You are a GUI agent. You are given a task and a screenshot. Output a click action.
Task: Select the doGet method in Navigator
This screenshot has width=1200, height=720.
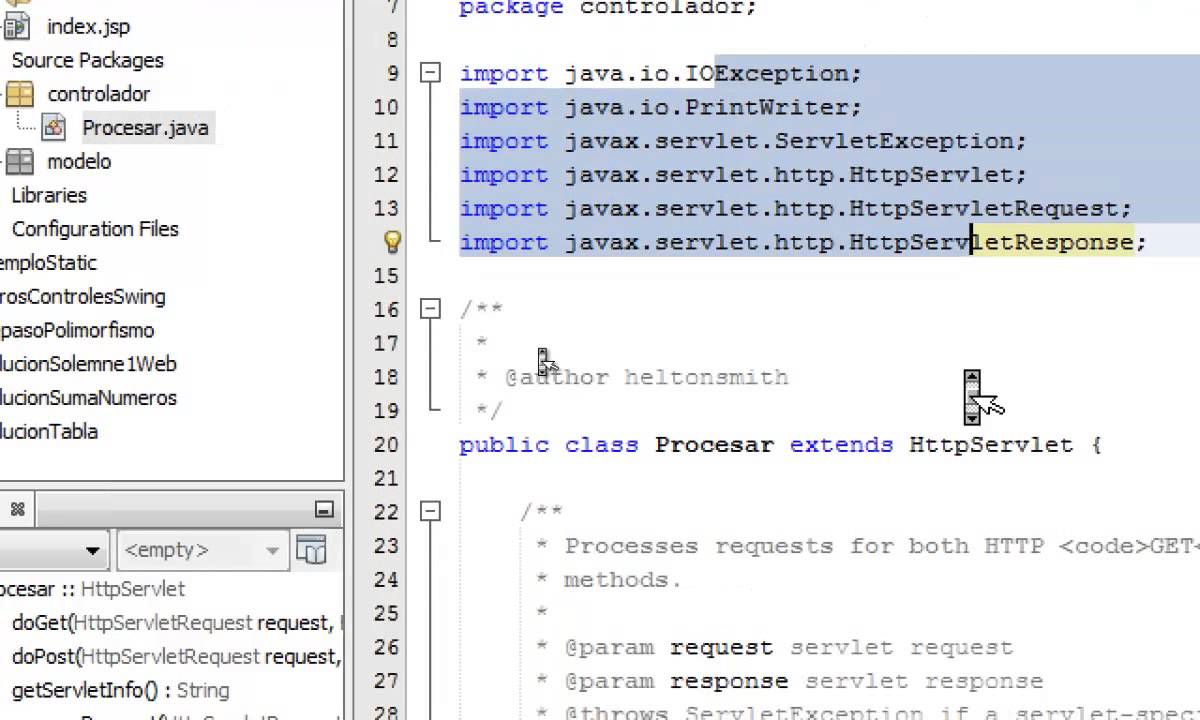(176, 623)
